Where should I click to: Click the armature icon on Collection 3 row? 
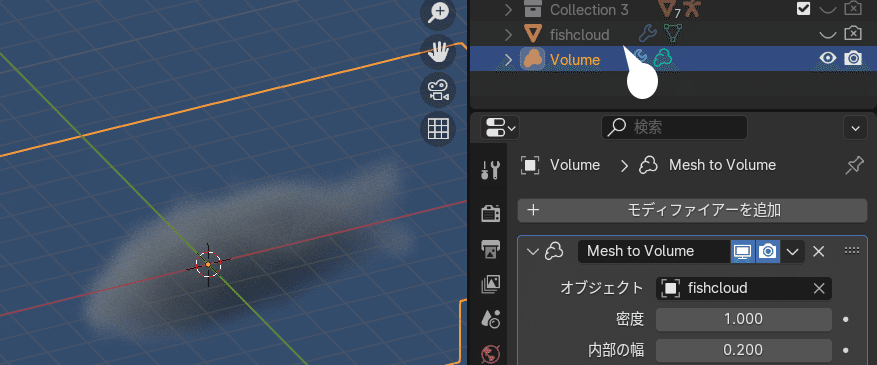(x=692, y=8)
